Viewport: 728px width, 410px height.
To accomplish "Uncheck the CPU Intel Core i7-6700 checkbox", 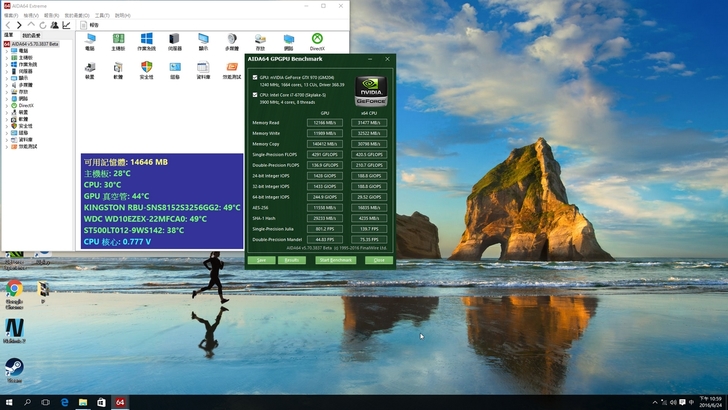I will tap(254, 95).
